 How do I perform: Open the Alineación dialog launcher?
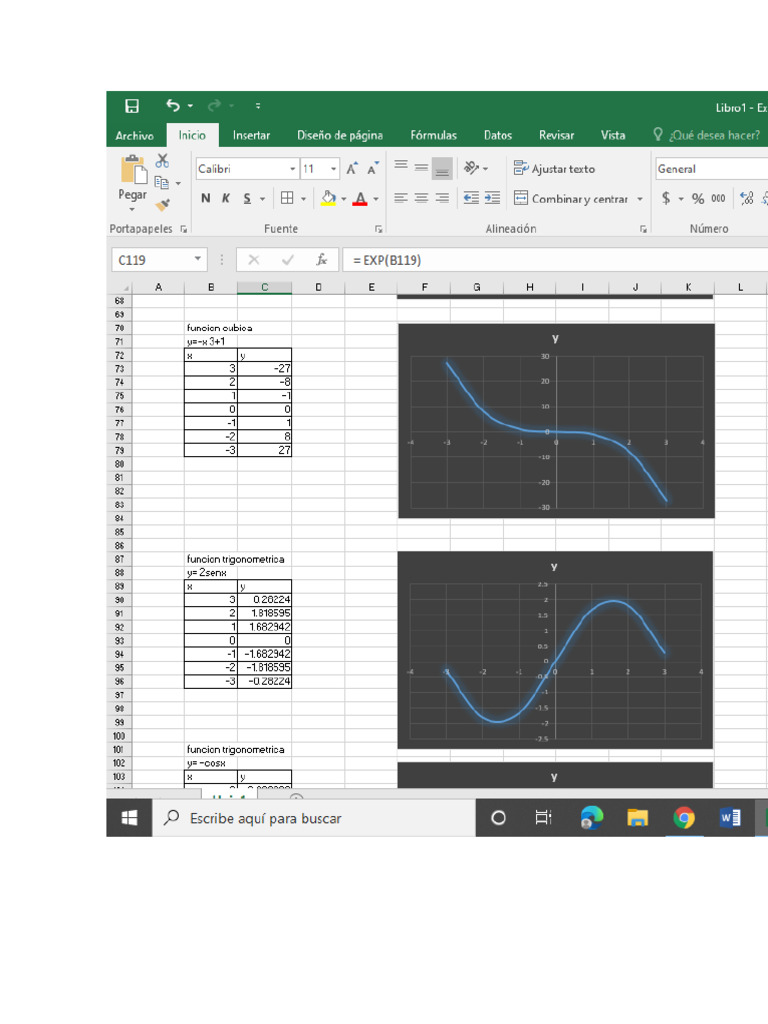click(x=643, y=229)
